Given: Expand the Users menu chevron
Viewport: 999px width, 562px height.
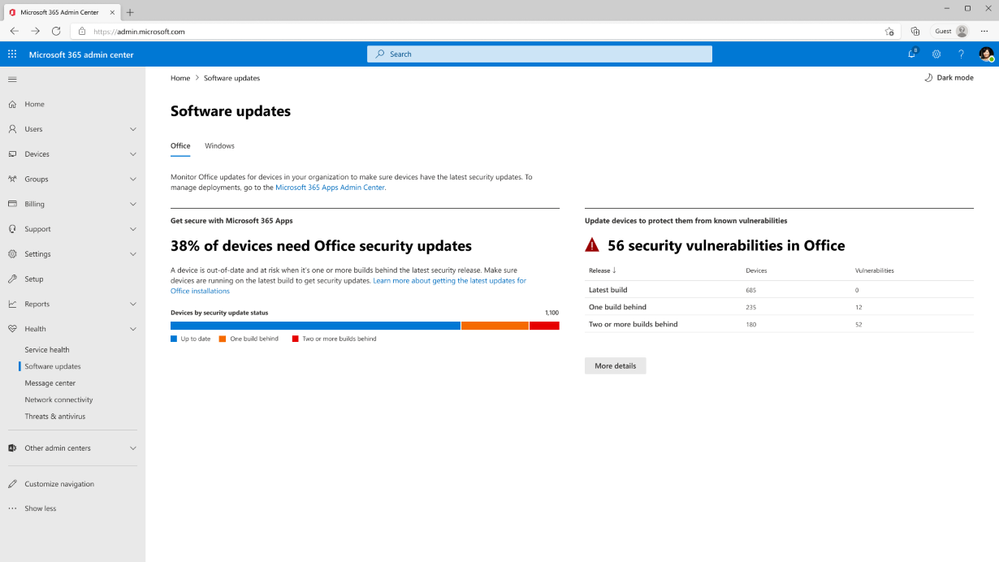Looking at the screenshot, I should click(133, 129).
